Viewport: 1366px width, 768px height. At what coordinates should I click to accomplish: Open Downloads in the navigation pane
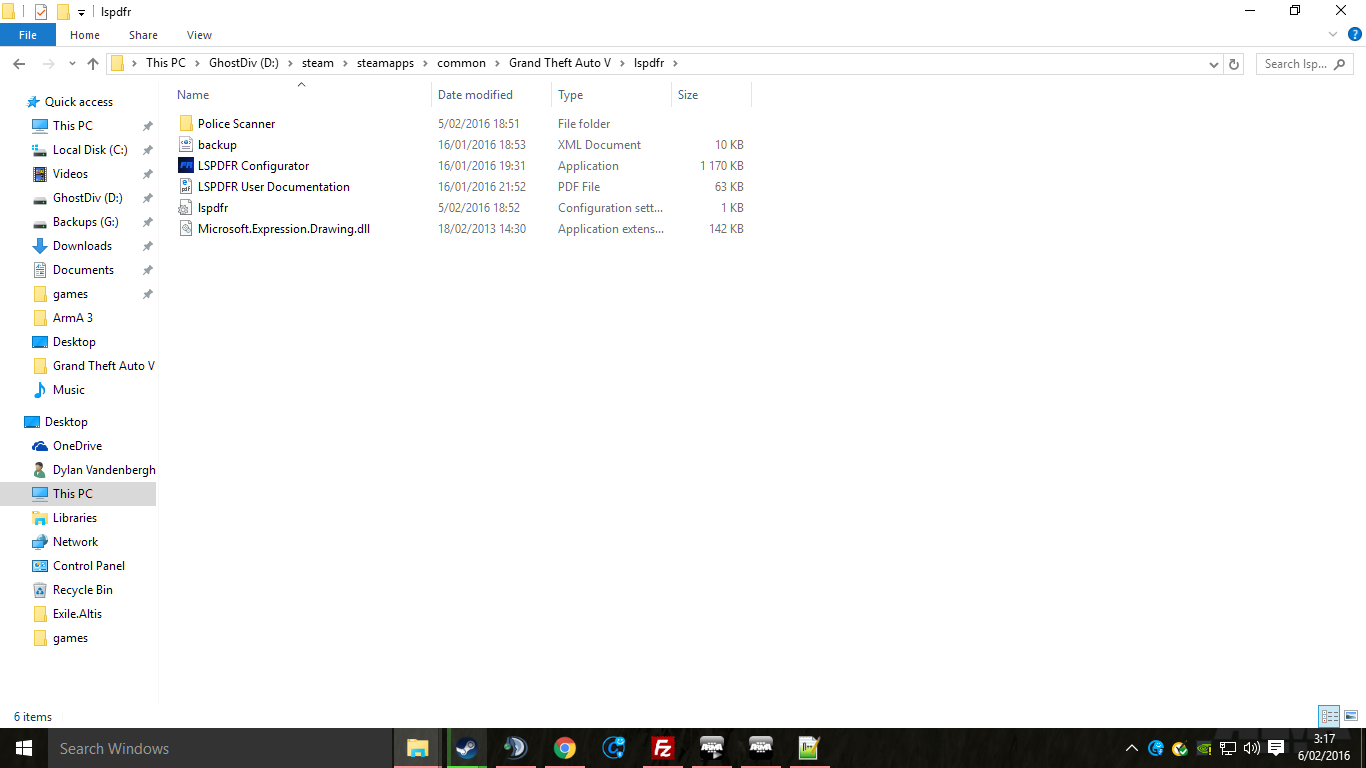[82, 246]
